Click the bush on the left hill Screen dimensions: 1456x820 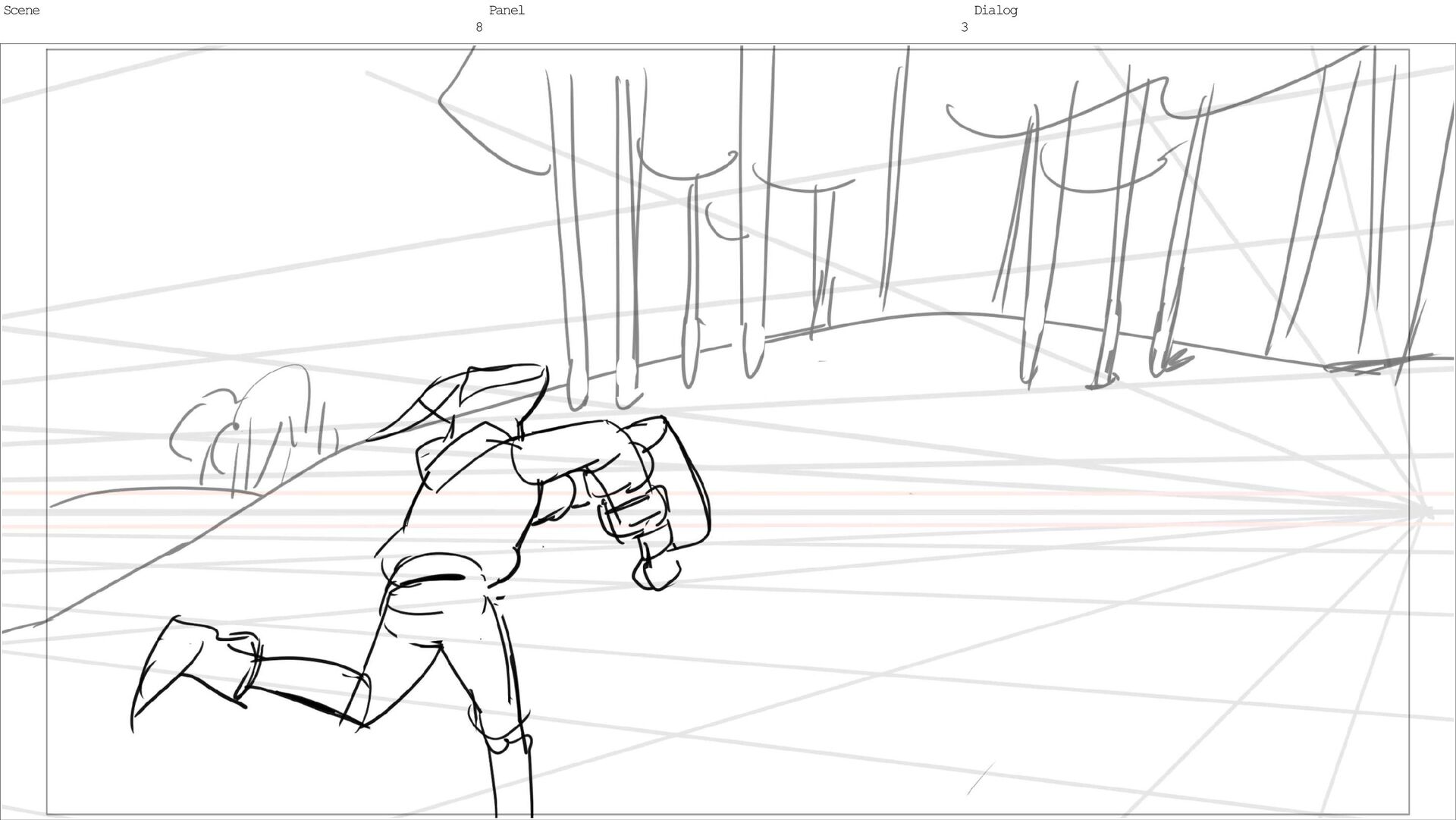click(250, 432)
